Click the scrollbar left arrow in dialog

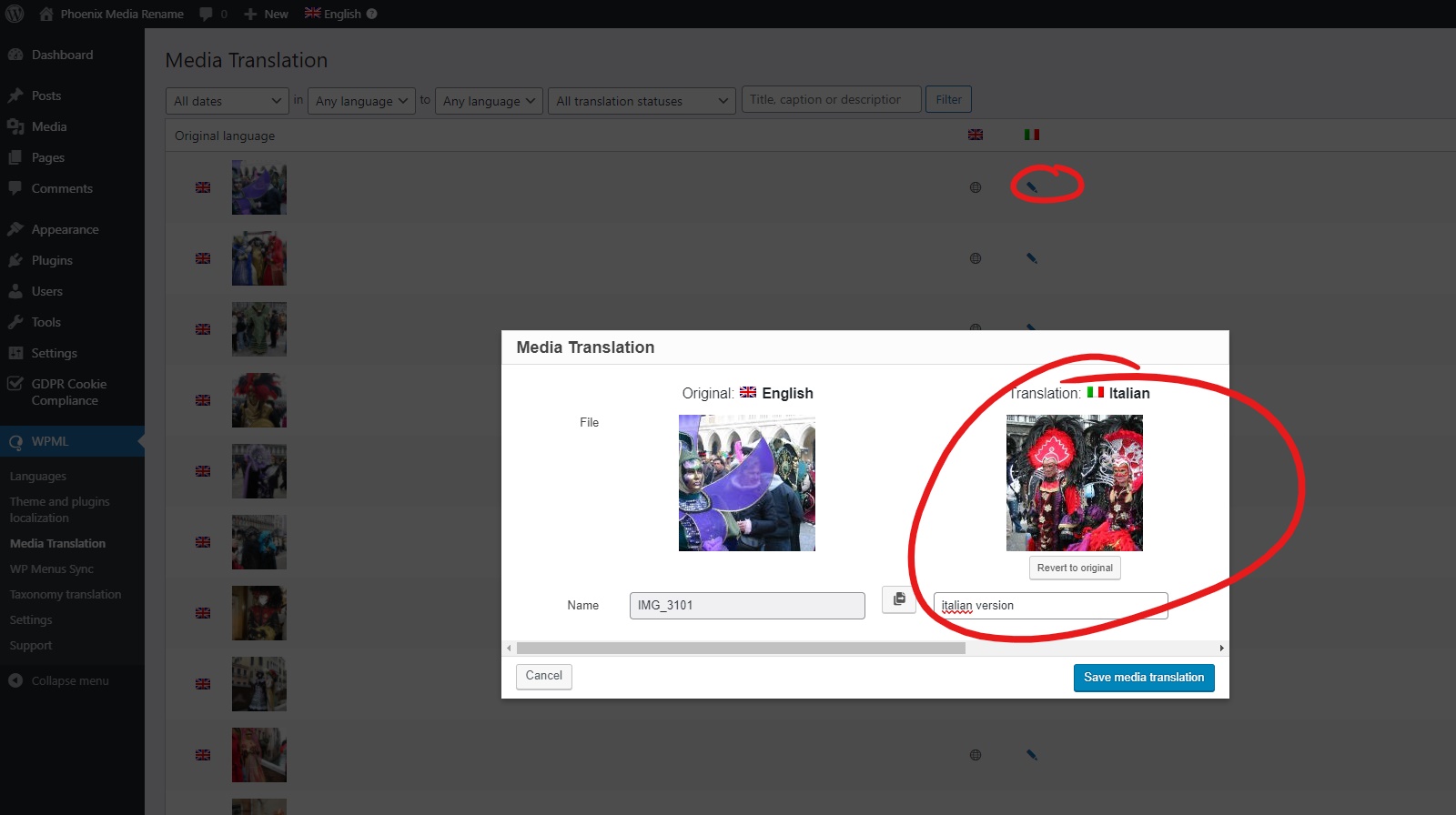(x=509, y=649)
